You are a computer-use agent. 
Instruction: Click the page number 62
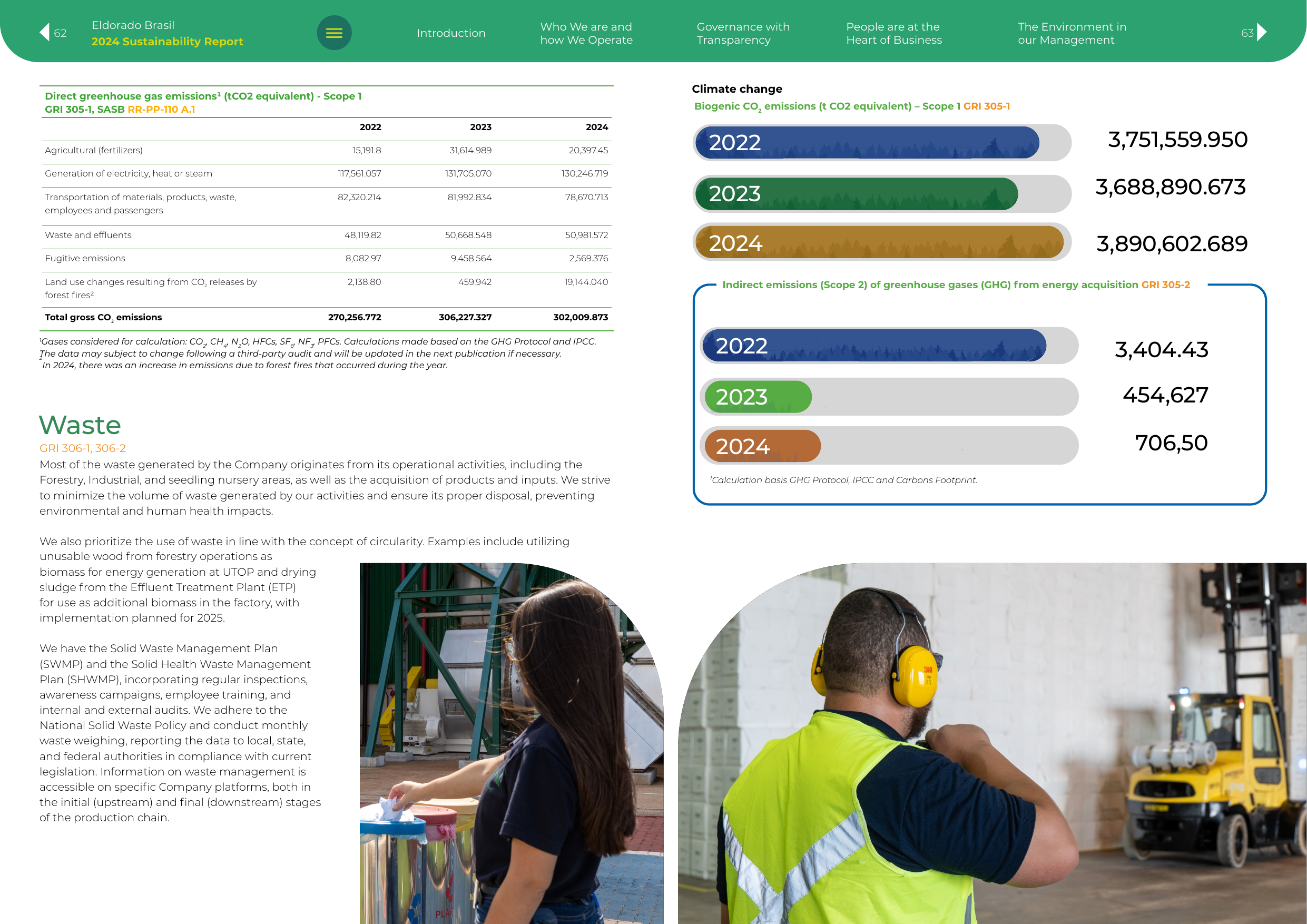click(61, 33)
